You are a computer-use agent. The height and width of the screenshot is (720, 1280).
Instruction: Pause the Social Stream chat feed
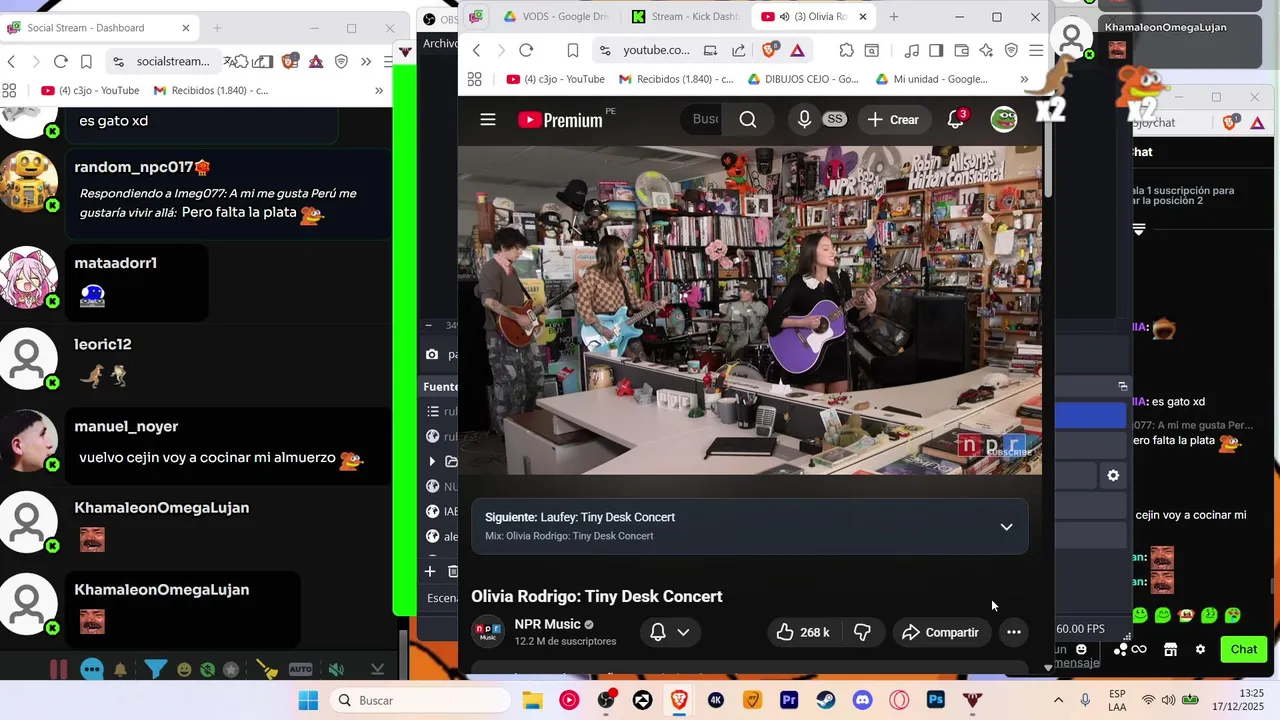pyautogui.click(x=58, y=670)
